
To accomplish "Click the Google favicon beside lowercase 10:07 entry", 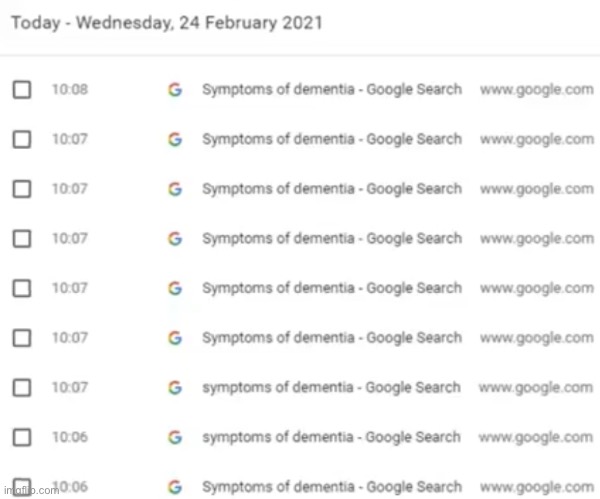I will [175, 387].
